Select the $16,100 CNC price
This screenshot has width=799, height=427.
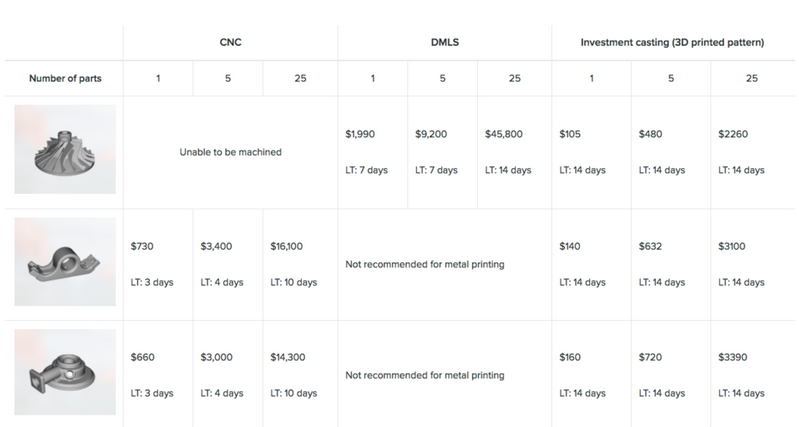click(x=286, y=246)
